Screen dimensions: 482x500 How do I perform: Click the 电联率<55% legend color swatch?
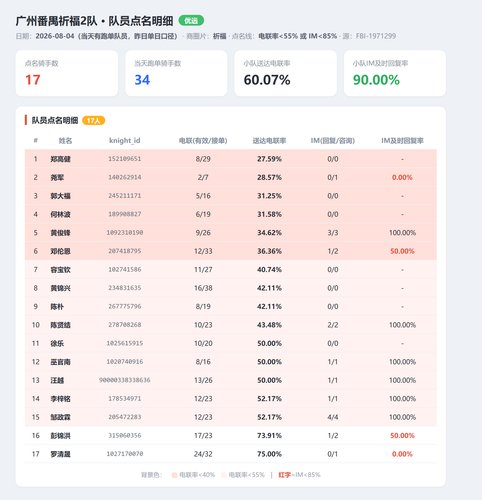pyautogui.click(x=224, y=475)
